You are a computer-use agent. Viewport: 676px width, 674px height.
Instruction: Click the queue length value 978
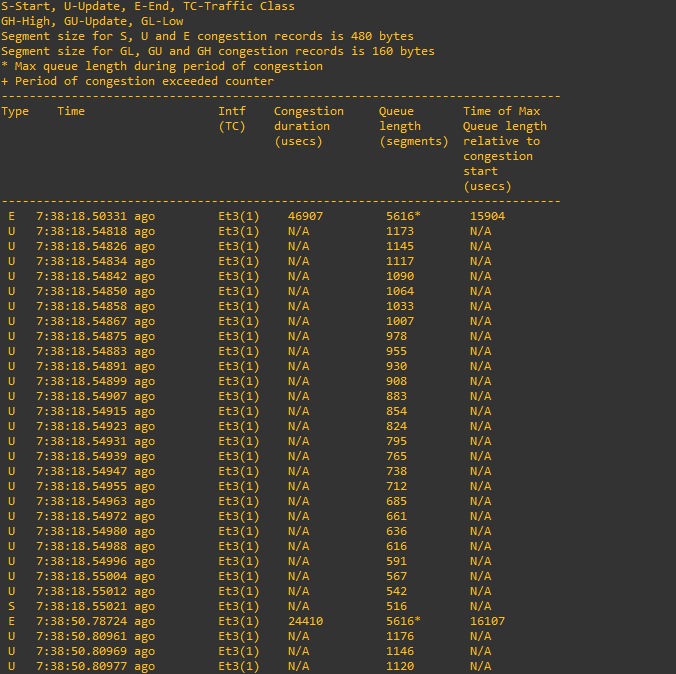tap(396, 336)
